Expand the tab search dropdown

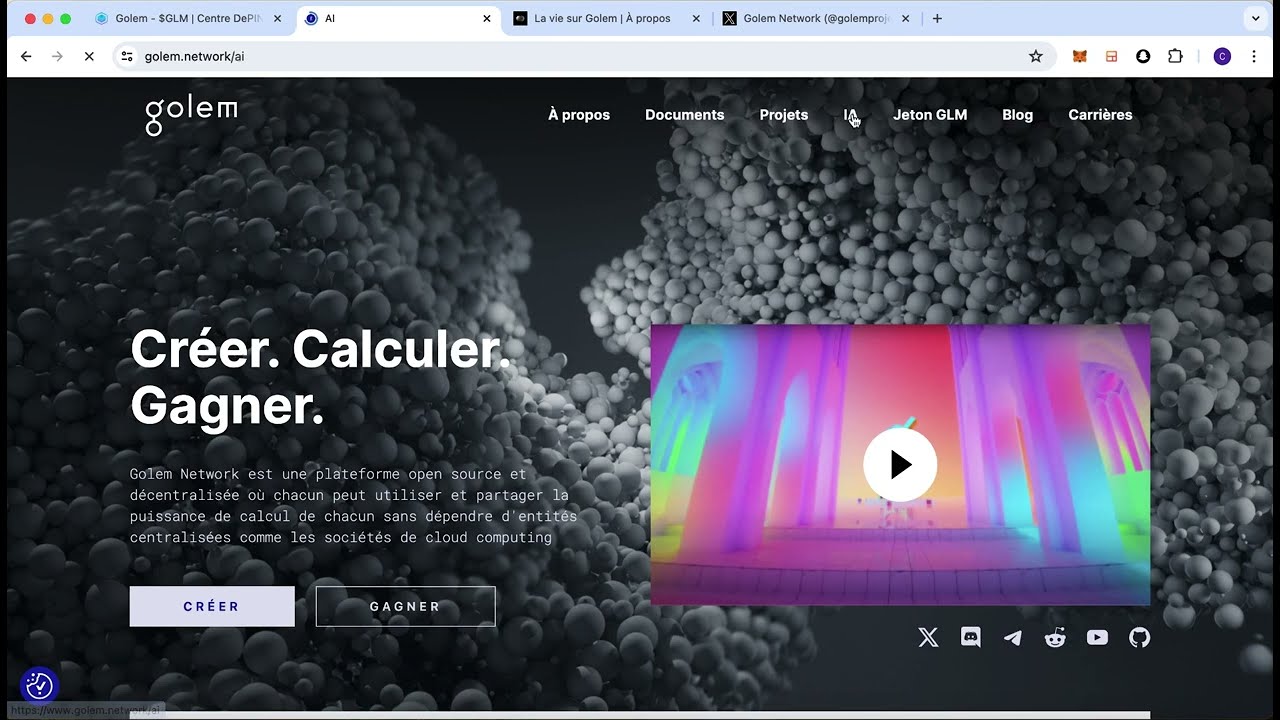click(1255, 18)
